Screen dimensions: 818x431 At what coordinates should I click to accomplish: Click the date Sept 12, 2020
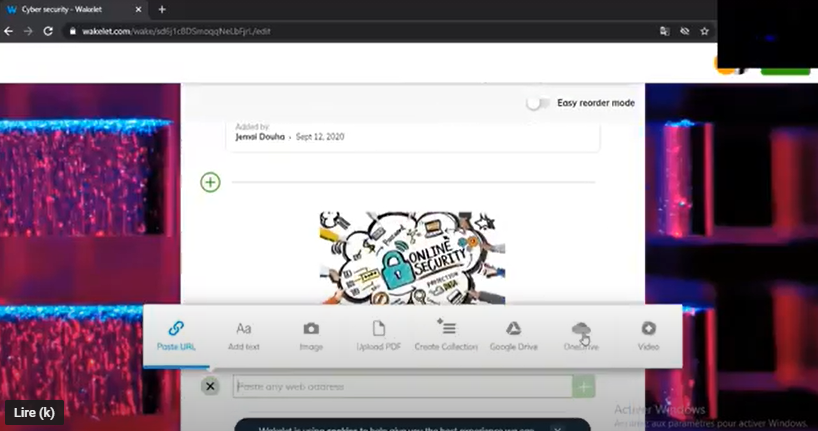pyautogui.click(x=320, y=137)
